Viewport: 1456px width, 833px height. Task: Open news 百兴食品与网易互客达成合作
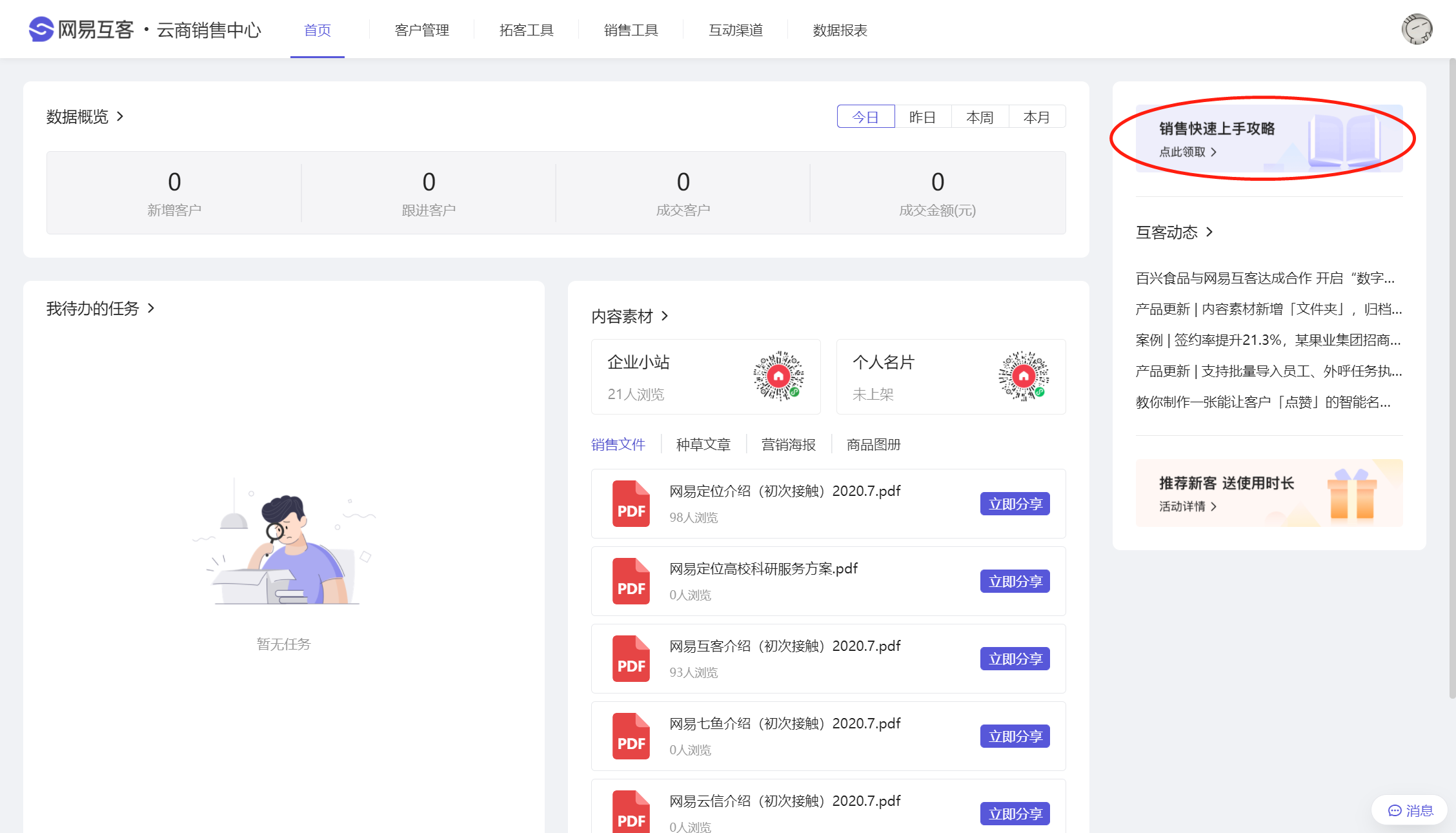pyautogui.click(x=1266, y=278)
